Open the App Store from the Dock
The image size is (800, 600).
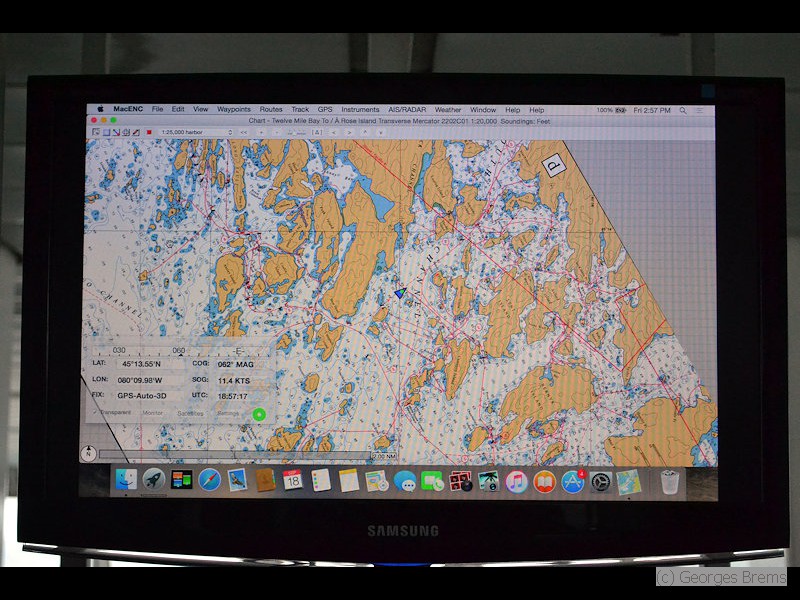point(572,482)
